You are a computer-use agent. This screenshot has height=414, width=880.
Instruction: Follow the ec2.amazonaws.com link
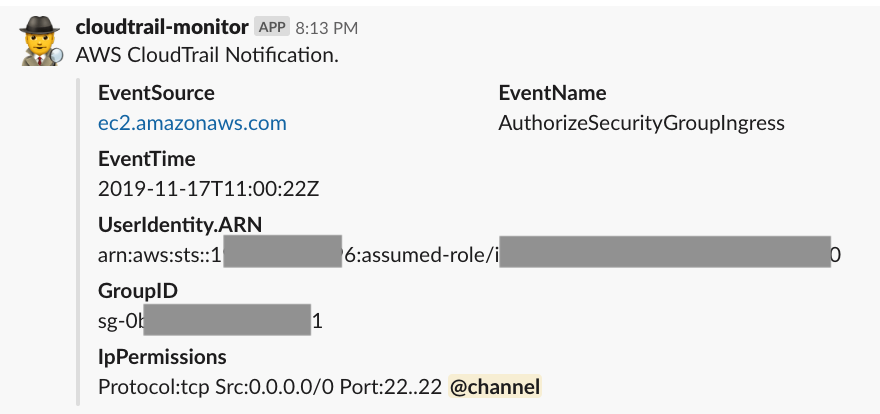(x=192, y=123)
